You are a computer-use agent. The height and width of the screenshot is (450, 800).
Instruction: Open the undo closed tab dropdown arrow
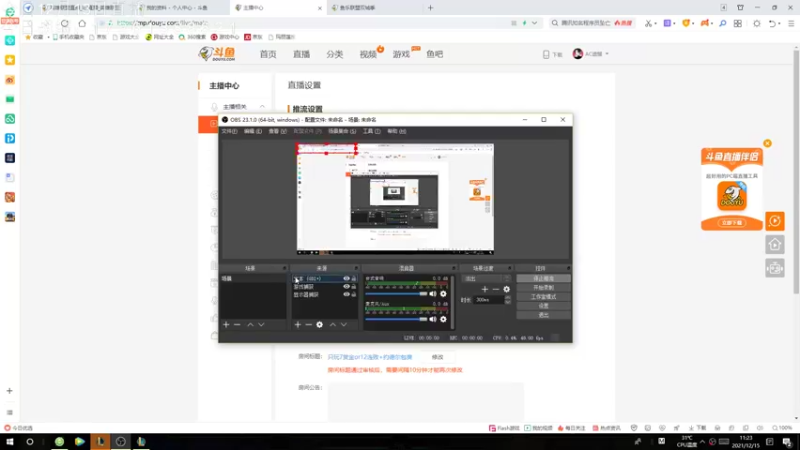pyautogui.click(x=780, y=24)
